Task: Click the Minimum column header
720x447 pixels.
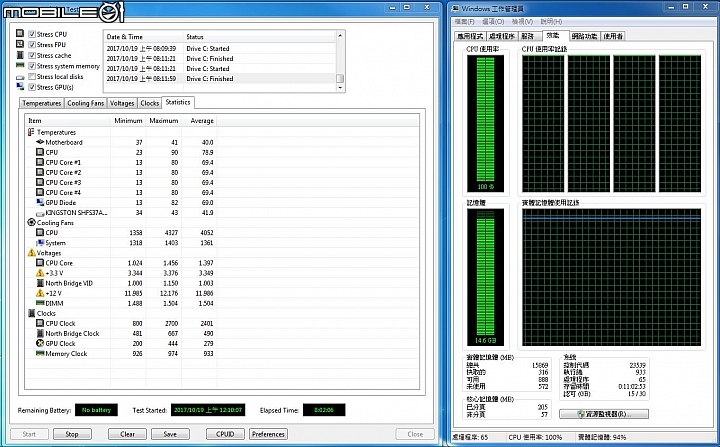Action: click(128, 120)
